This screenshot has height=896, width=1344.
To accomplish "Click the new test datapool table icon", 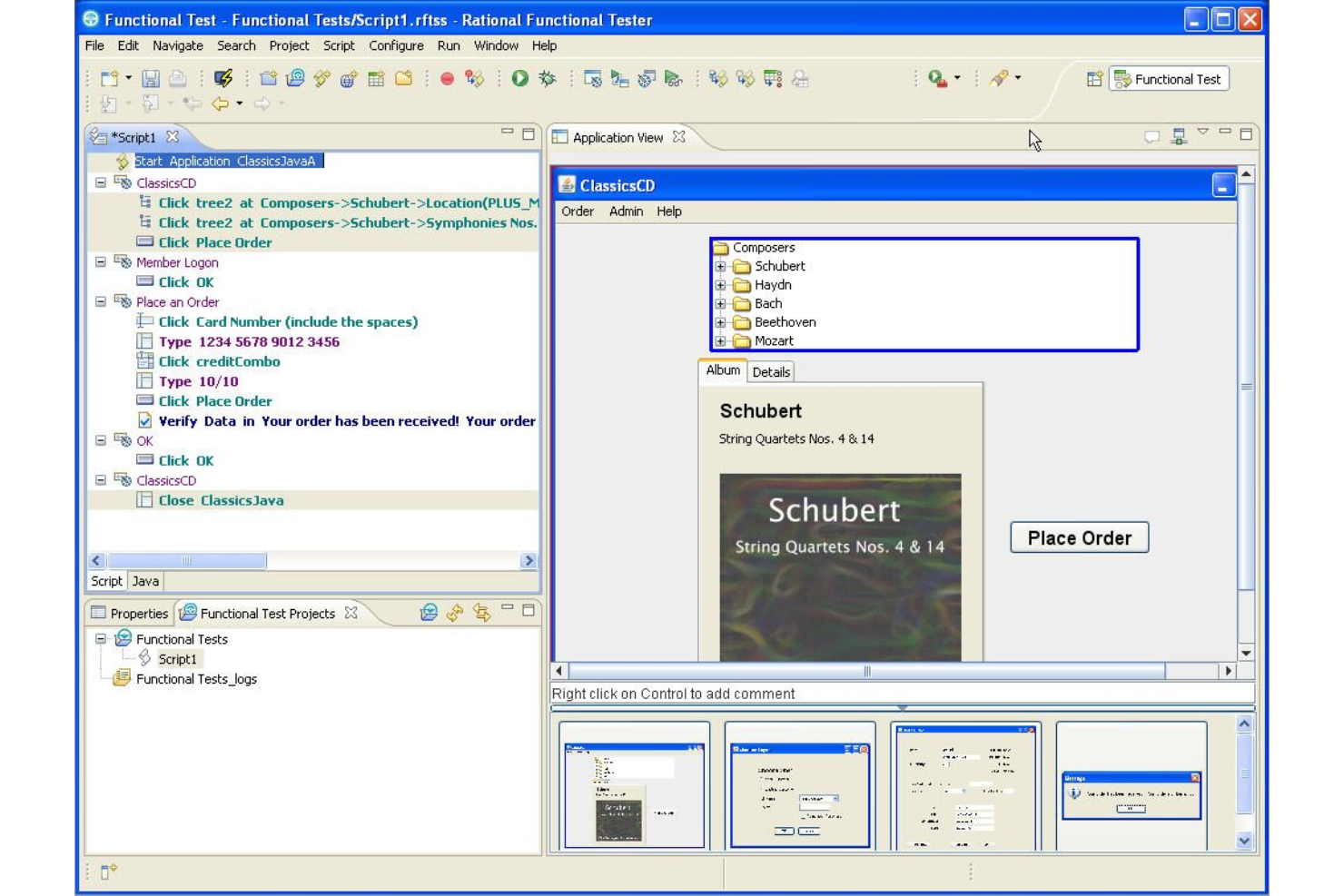I will pyautogui.click(x=376, y=79).
